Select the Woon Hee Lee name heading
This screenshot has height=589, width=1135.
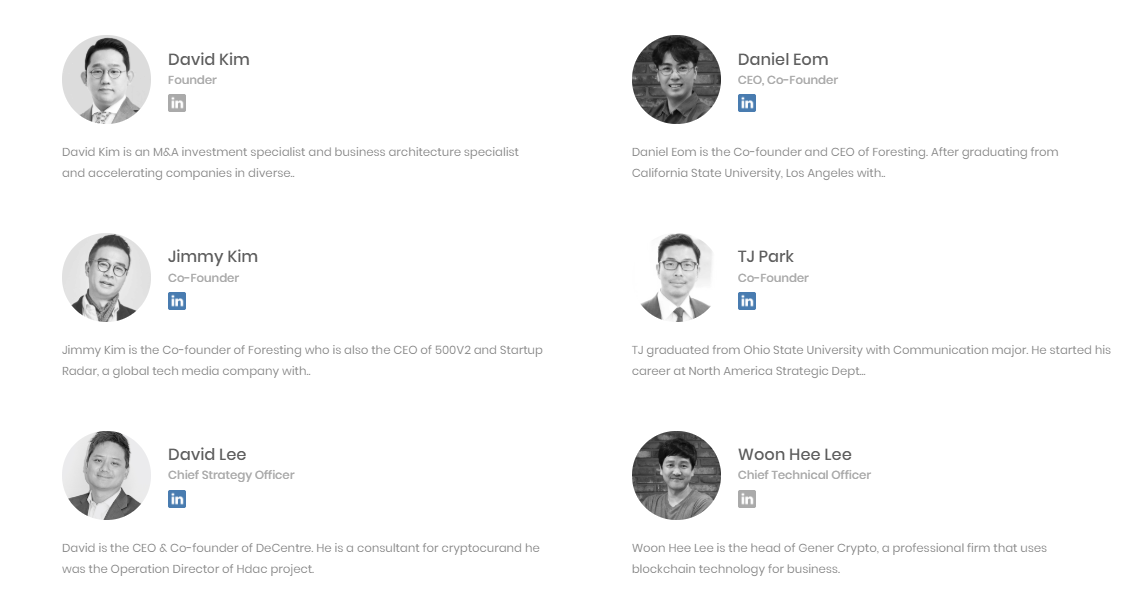[x=794, y=454]
